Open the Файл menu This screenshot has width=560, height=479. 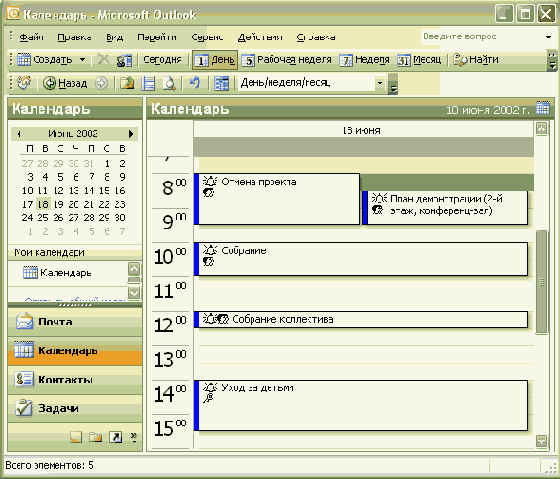click(x=31, y=37)
